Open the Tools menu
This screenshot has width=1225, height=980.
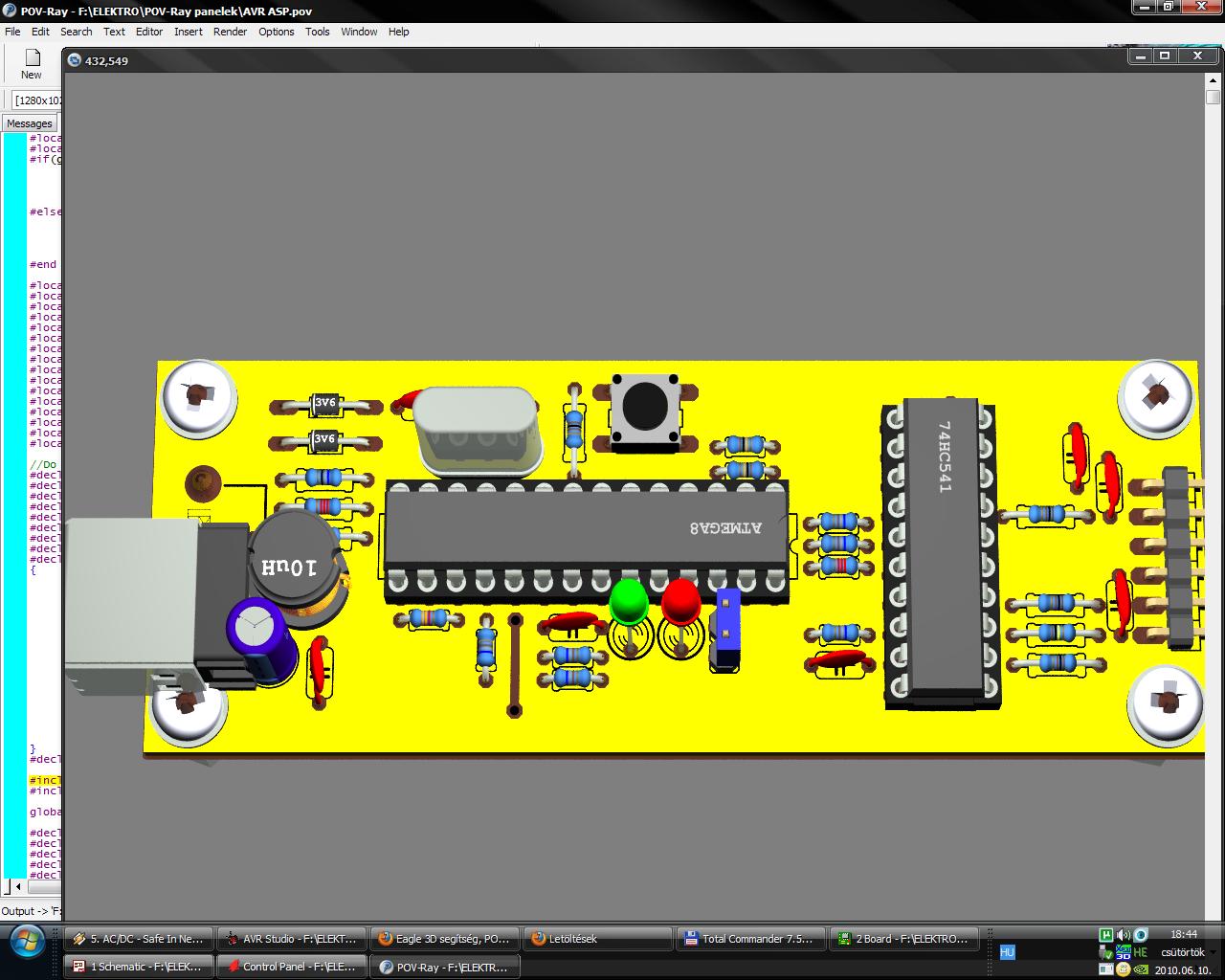tap(318, 32)
